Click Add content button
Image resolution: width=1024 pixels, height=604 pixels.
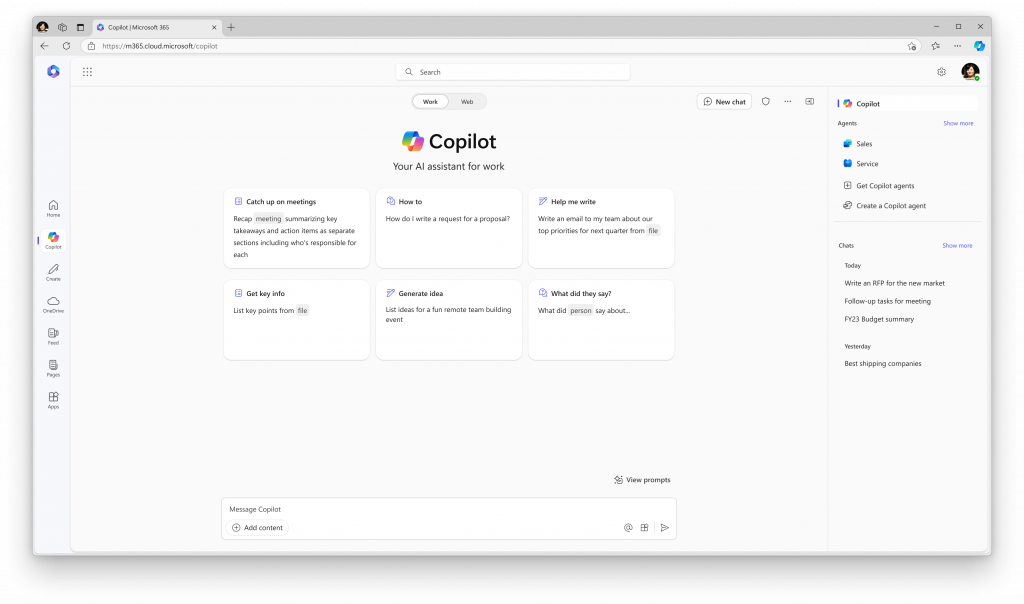point(257,528)
